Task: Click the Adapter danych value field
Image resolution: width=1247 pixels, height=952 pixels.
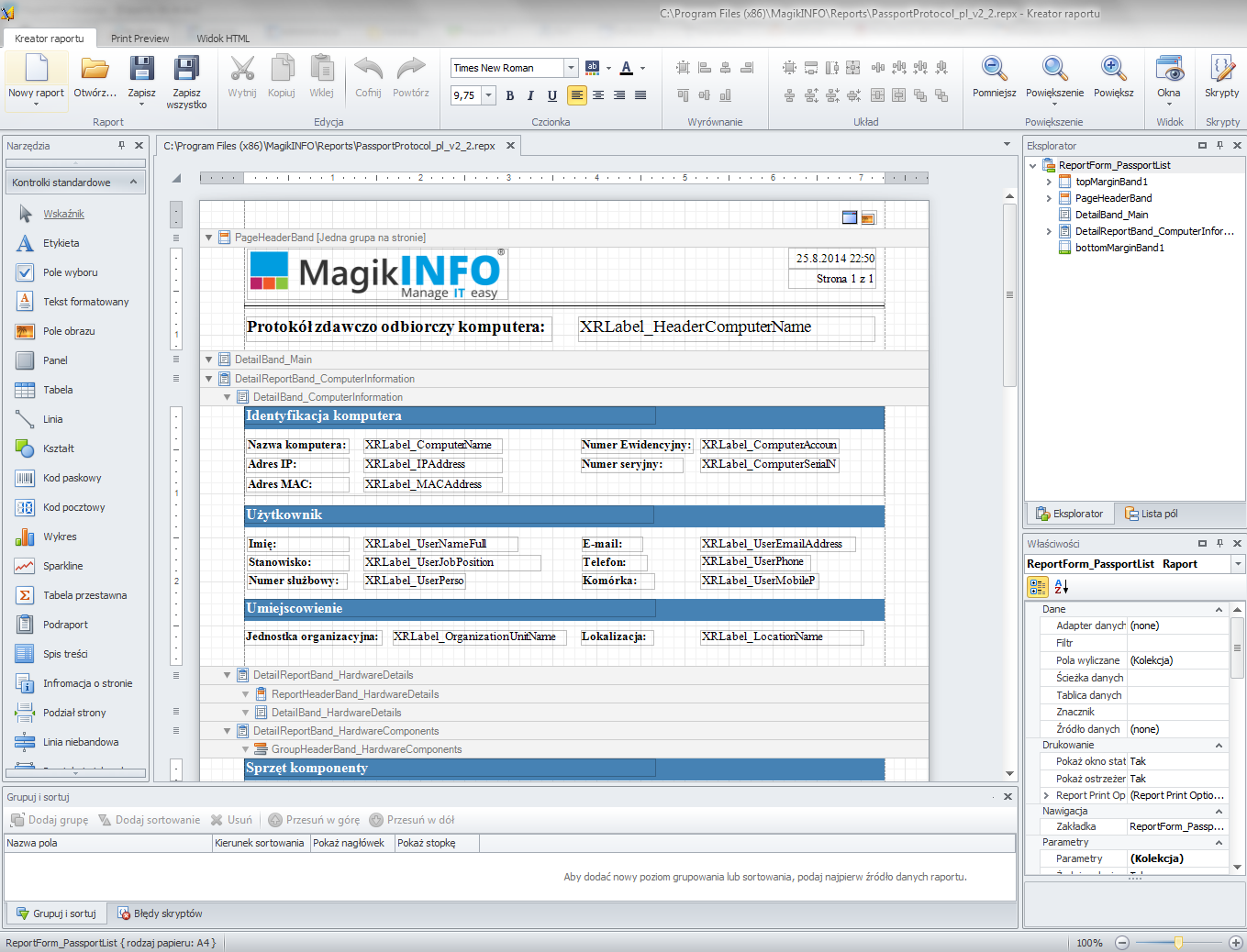Action: (x=1178, y=625)
